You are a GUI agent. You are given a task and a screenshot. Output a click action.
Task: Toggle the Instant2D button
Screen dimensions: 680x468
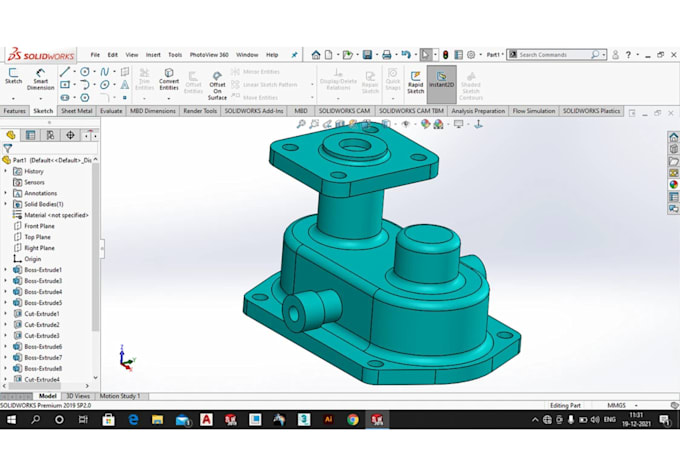(x=441, y=85)
